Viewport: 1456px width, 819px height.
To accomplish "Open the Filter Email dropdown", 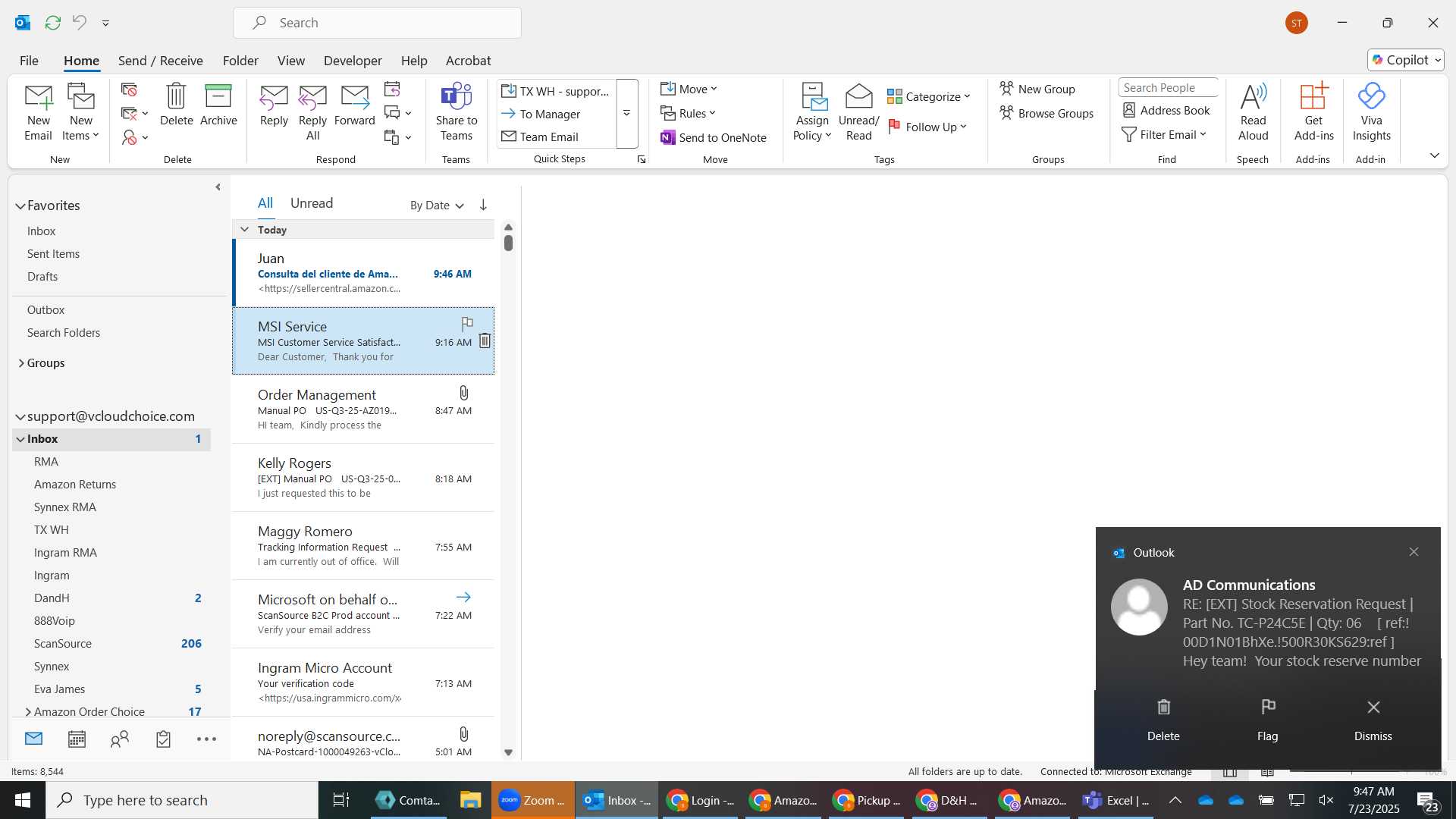I will point(1164,134).
